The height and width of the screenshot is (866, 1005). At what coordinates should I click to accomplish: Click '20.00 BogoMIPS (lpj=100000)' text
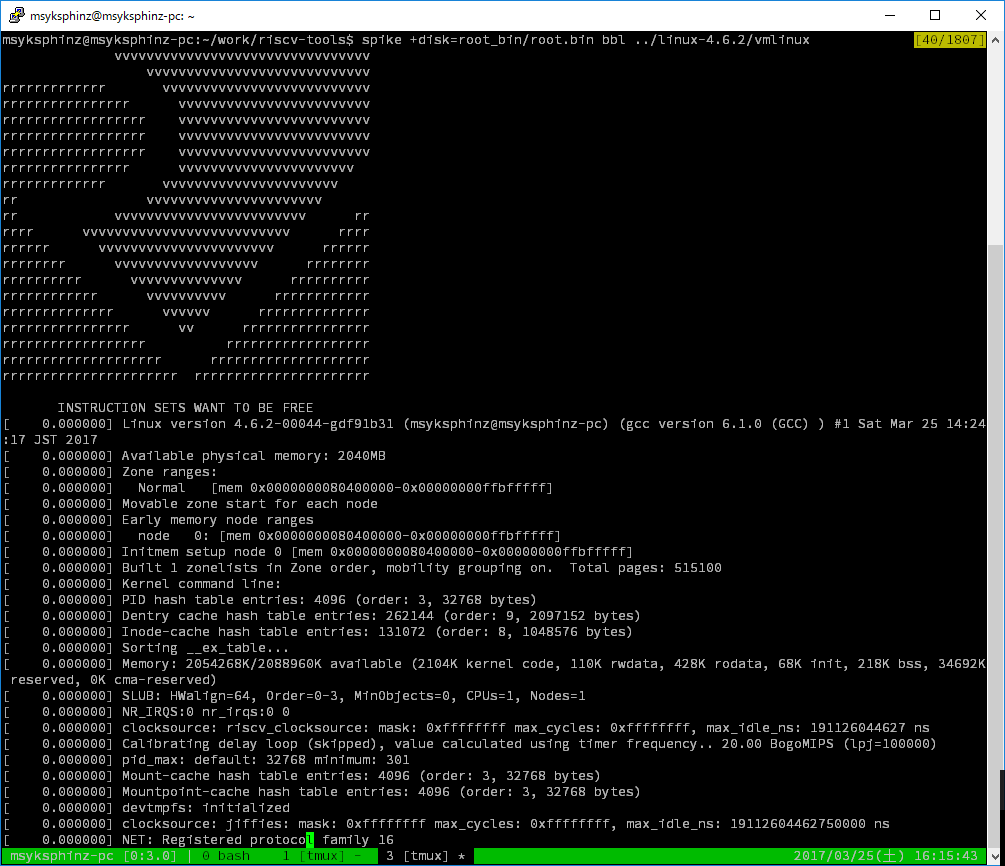pos(829,744)
